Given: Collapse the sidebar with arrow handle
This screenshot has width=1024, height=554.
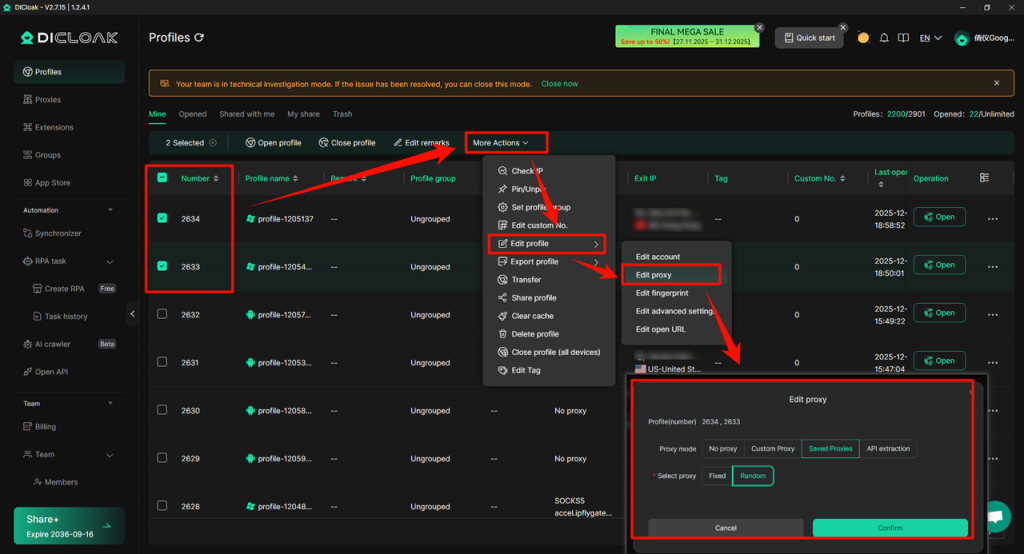Looking at the screenshot, I should point(133,315).
